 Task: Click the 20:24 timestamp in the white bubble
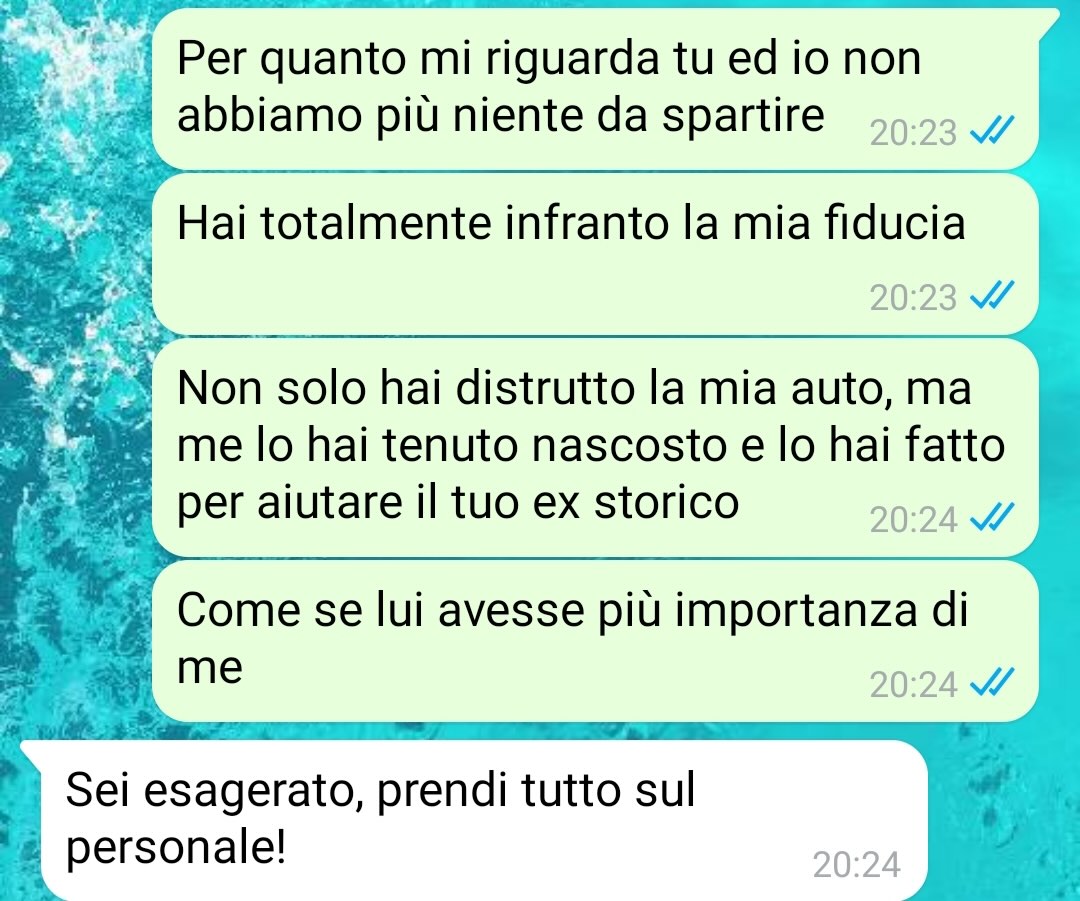857,864
